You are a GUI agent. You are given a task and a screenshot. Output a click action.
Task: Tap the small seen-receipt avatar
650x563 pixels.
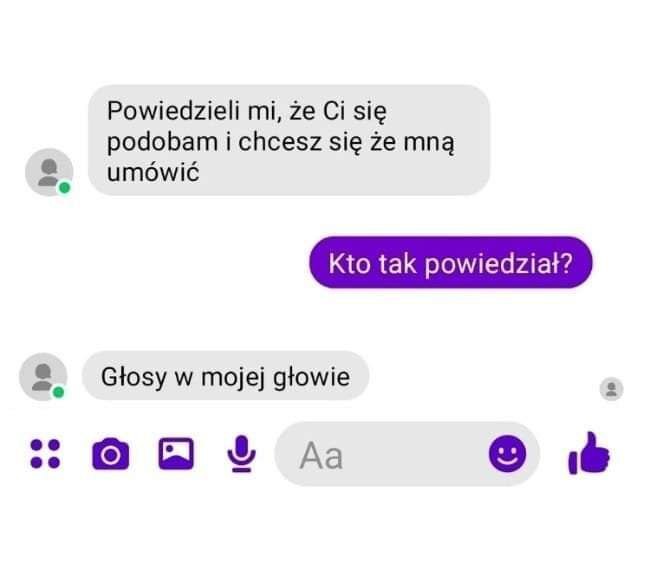click(611, 389)
